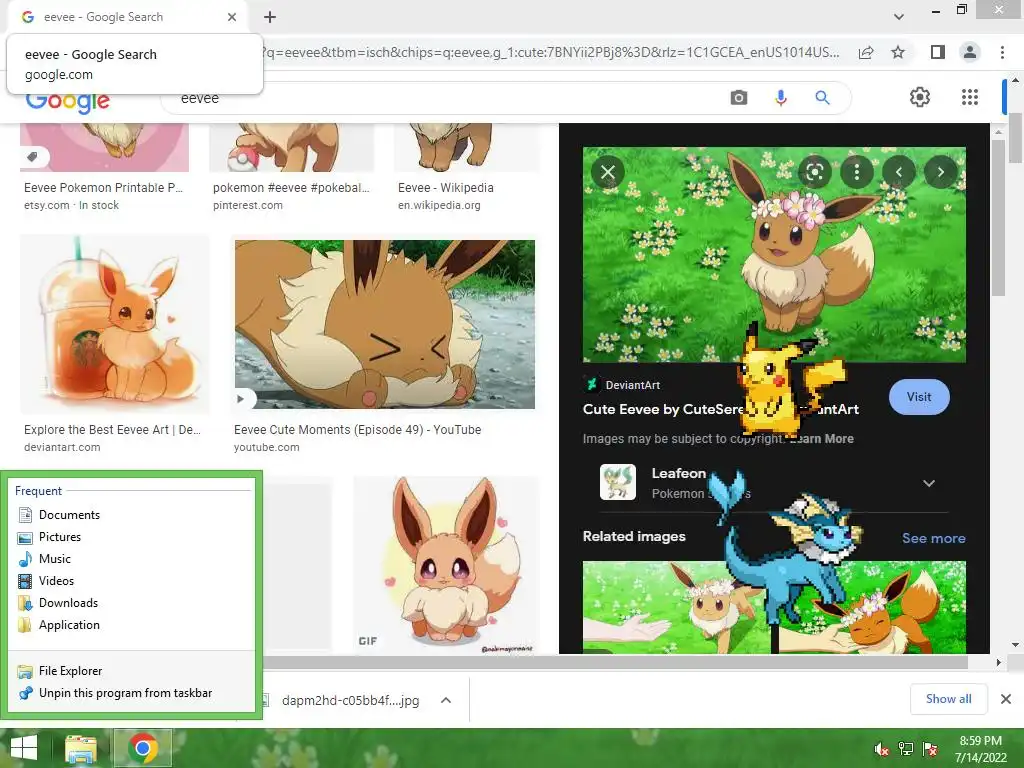Close the image preview panel
The image size is (1024, 768).
point(608,172)
